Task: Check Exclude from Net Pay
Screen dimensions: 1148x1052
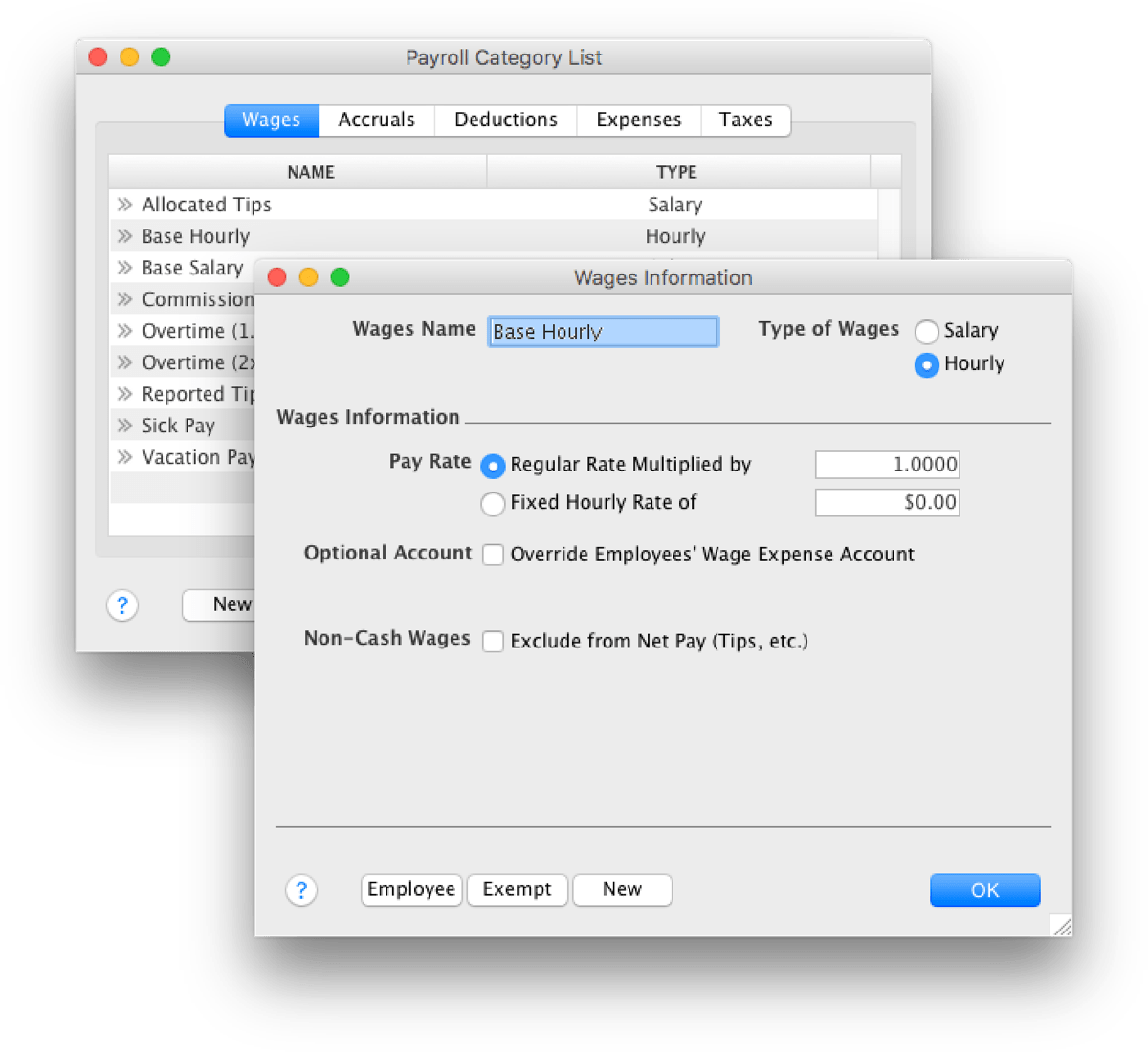Action: [x=493, y=642]
